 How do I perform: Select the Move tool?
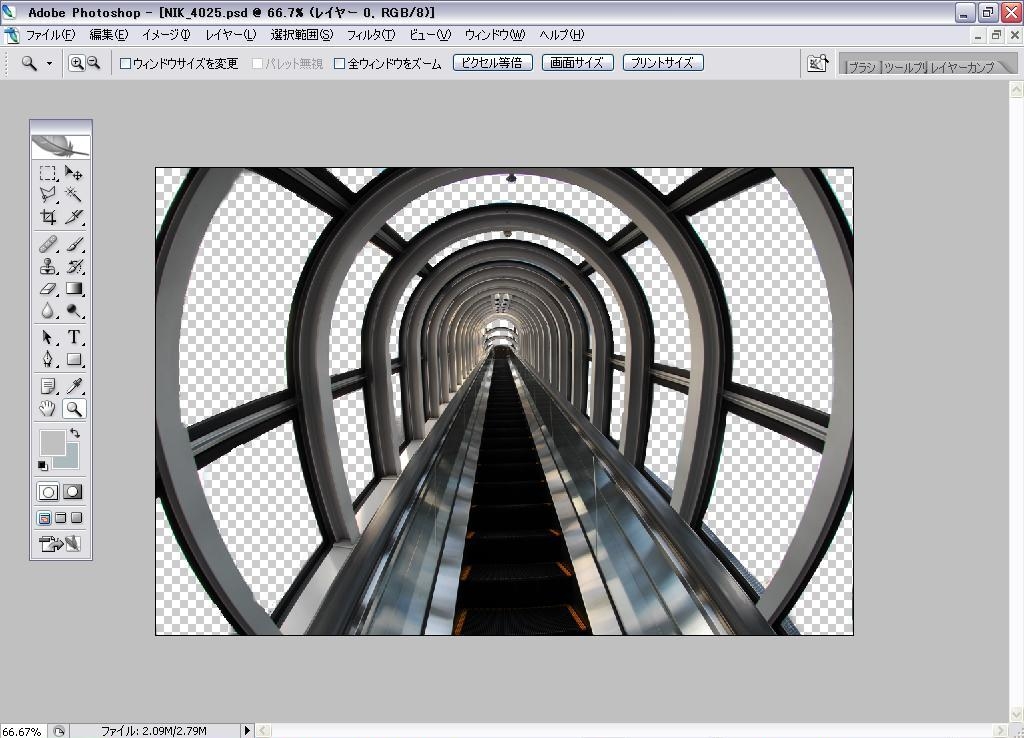pyautogui.click(x=74, y=173)
